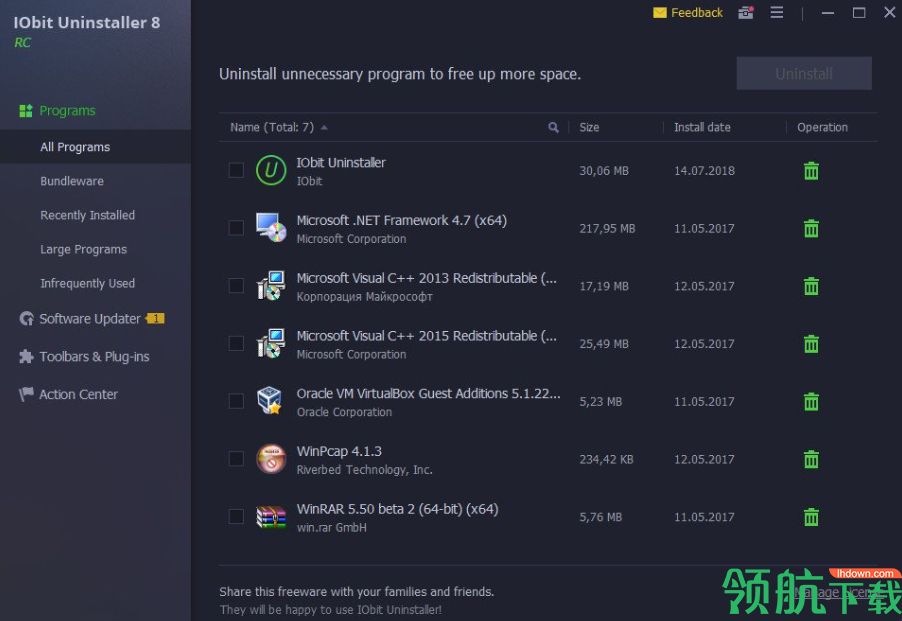902x621 pixels.
Task: Click the '14.07.2018' install date
Action: (x=704, y=171)
